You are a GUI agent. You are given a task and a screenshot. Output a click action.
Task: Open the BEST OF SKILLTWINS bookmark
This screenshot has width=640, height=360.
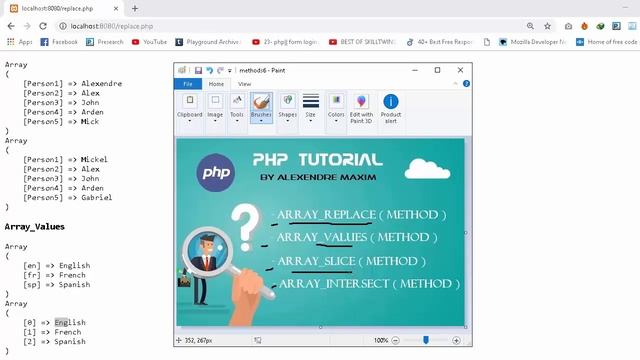click(362, 42)
